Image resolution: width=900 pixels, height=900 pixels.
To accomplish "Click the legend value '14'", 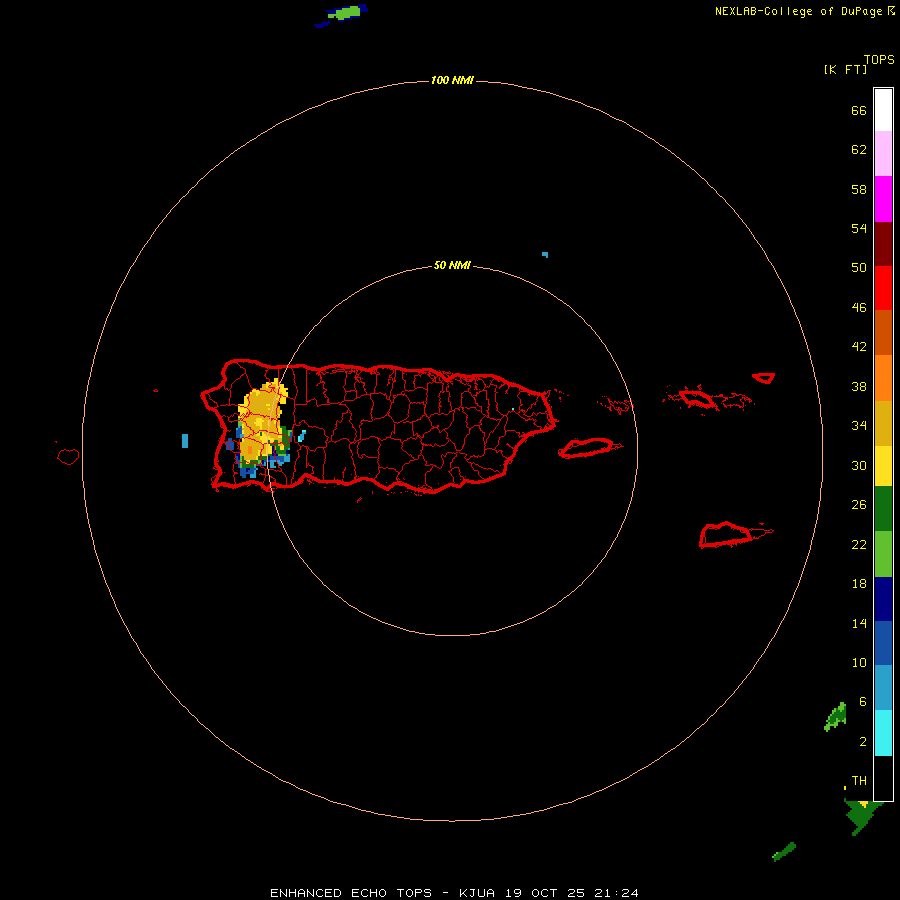I will click(x=859, y=623).
